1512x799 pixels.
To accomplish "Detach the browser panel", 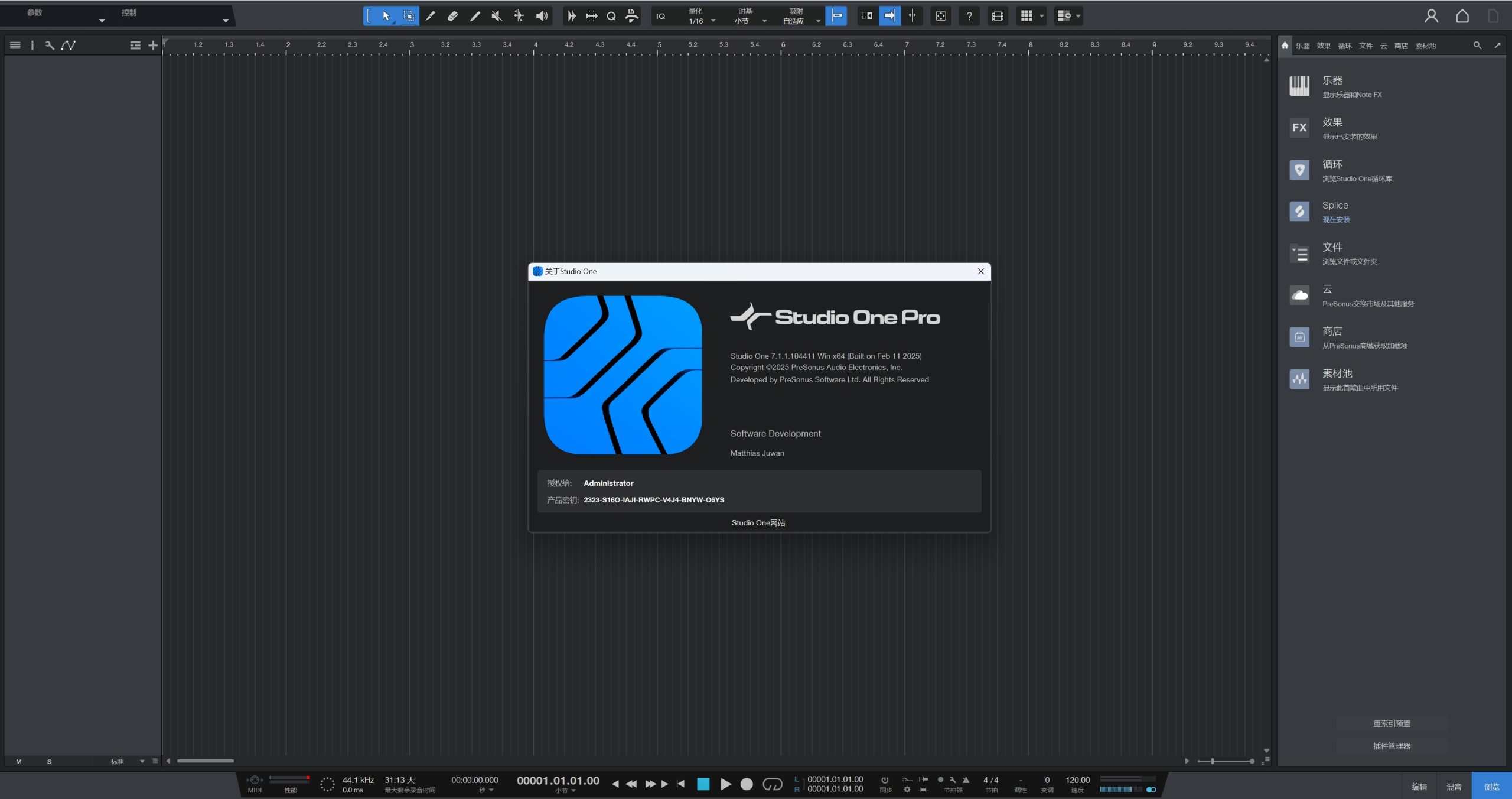I will (x=1497, y=46).
